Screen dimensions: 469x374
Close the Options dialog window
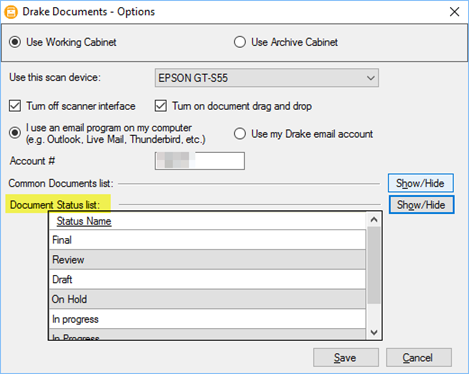pyautogui.click(x=454, y=12)
